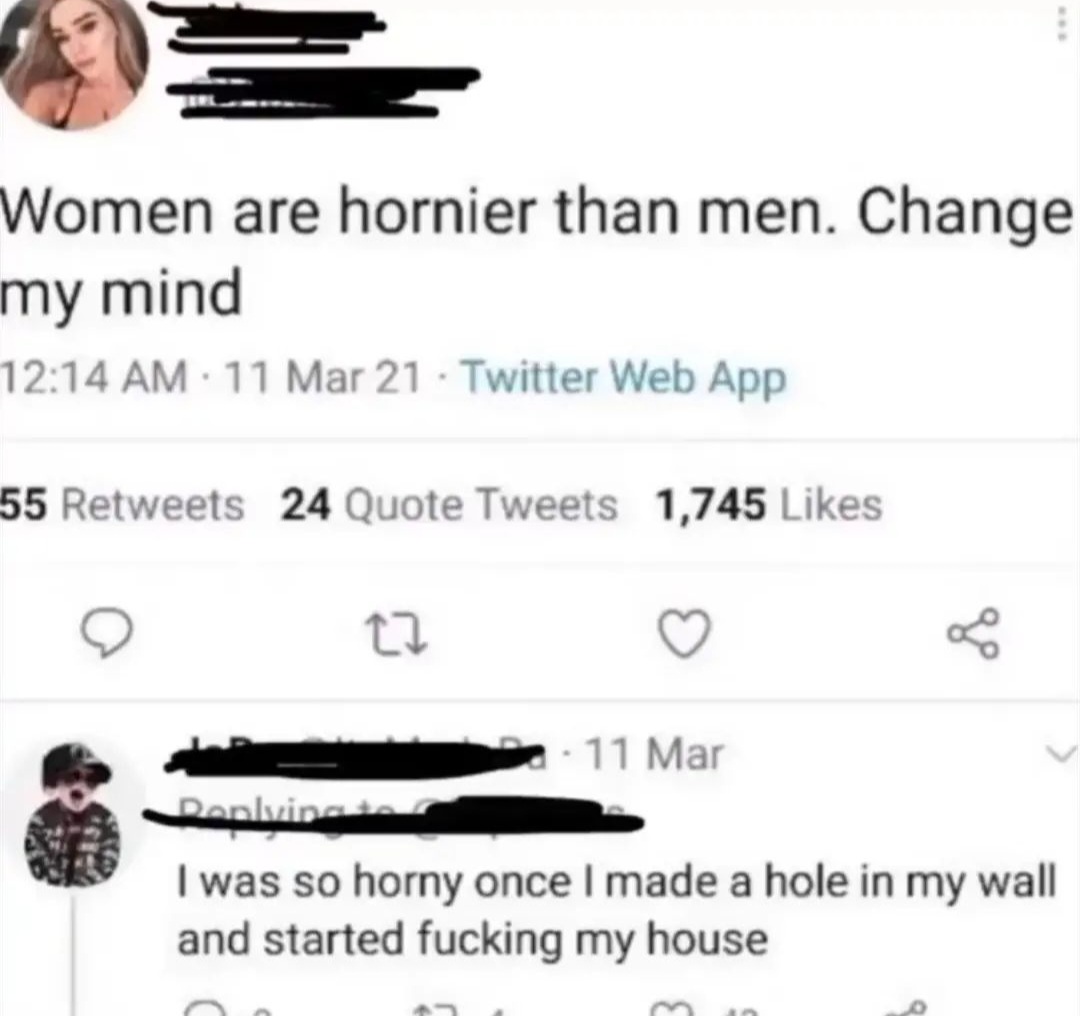This screenshot has height=1016, width=1080.
Task: Retweet the reply using bottom retweet icon
Action: [434, 1008]
